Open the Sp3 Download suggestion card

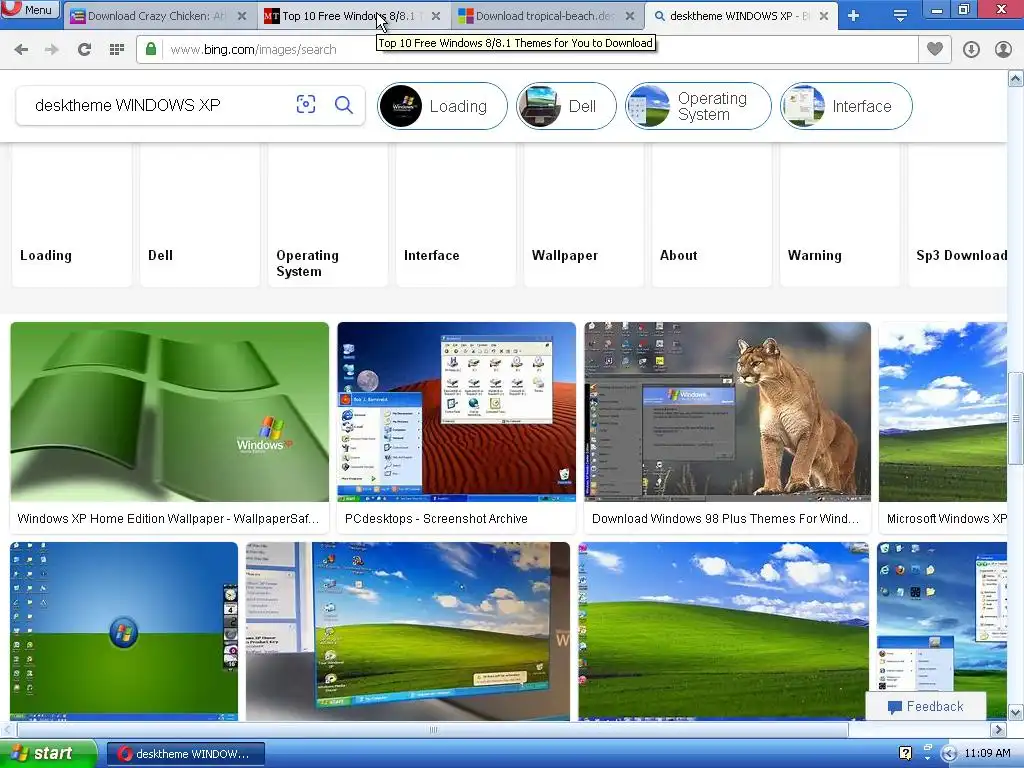(x=957, y=214)
